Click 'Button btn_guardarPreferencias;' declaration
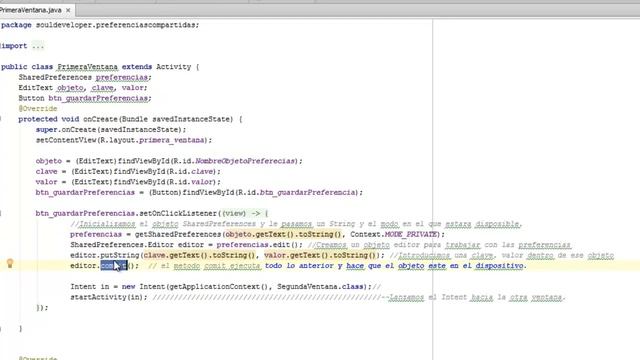The width and height of the screenshot is (640, 360). [x=85, y=98]
